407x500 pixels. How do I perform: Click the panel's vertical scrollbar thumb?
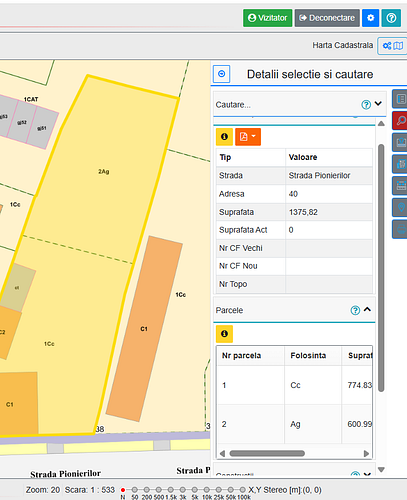[x=381, y=268]
